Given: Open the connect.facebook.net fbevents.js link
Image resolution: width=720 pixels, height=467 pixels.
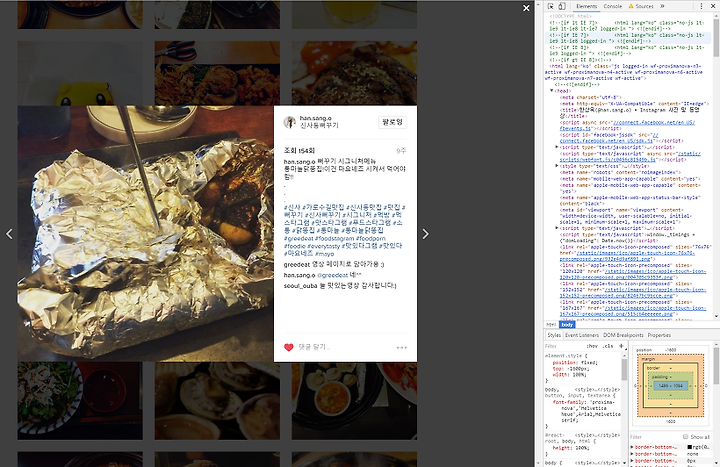Looking at the screenshot, I should [627, 125].
